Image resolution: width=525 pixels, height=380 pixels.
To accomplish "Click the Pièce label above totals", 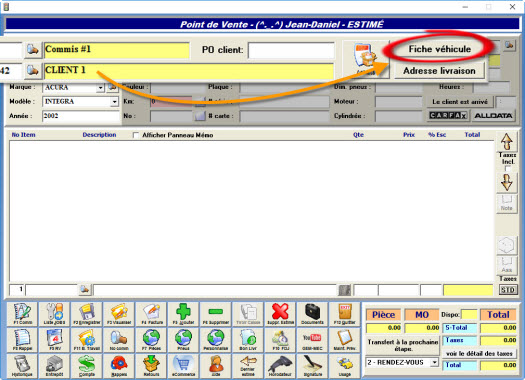I will [383, 315].
